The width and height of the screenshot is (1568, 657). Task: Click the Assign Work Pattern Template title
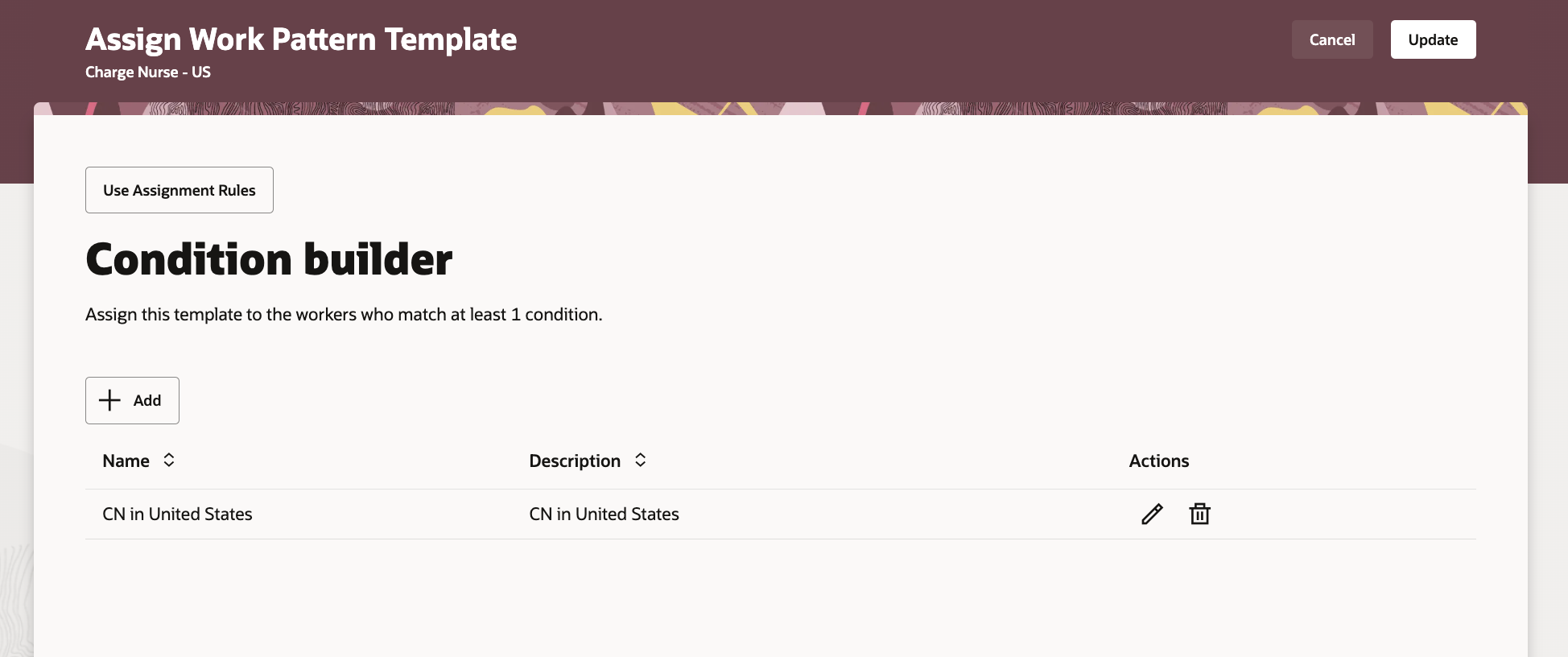(301, 39)
